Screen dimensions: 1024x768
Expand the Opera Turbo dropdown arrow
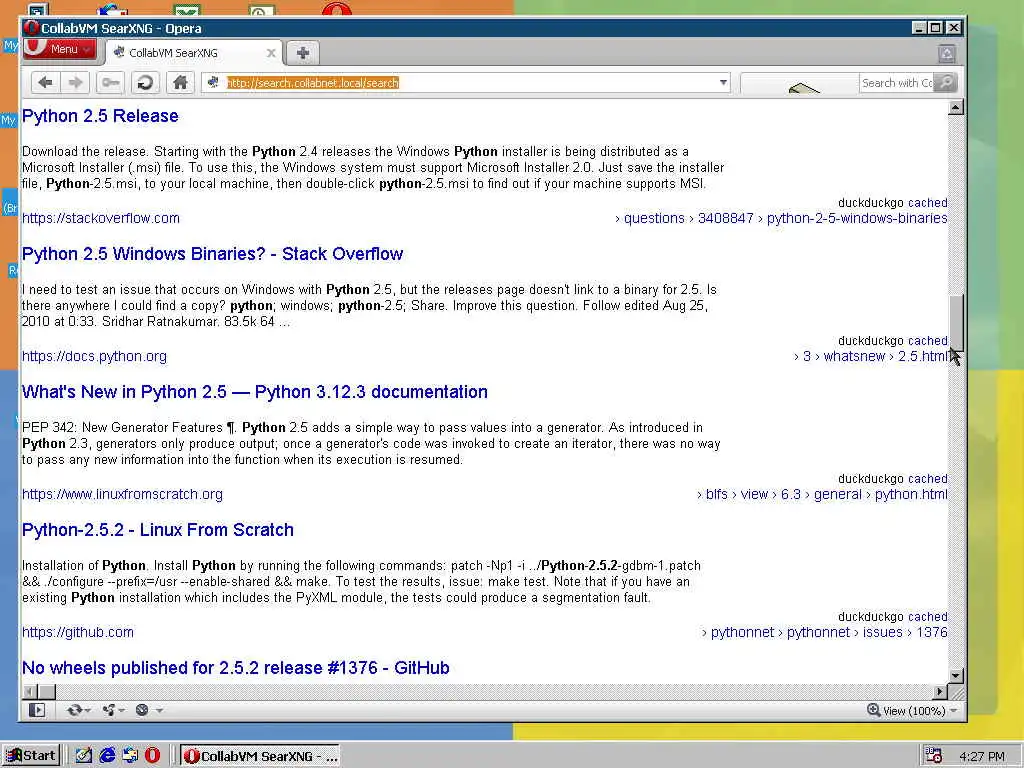[159, 711]
